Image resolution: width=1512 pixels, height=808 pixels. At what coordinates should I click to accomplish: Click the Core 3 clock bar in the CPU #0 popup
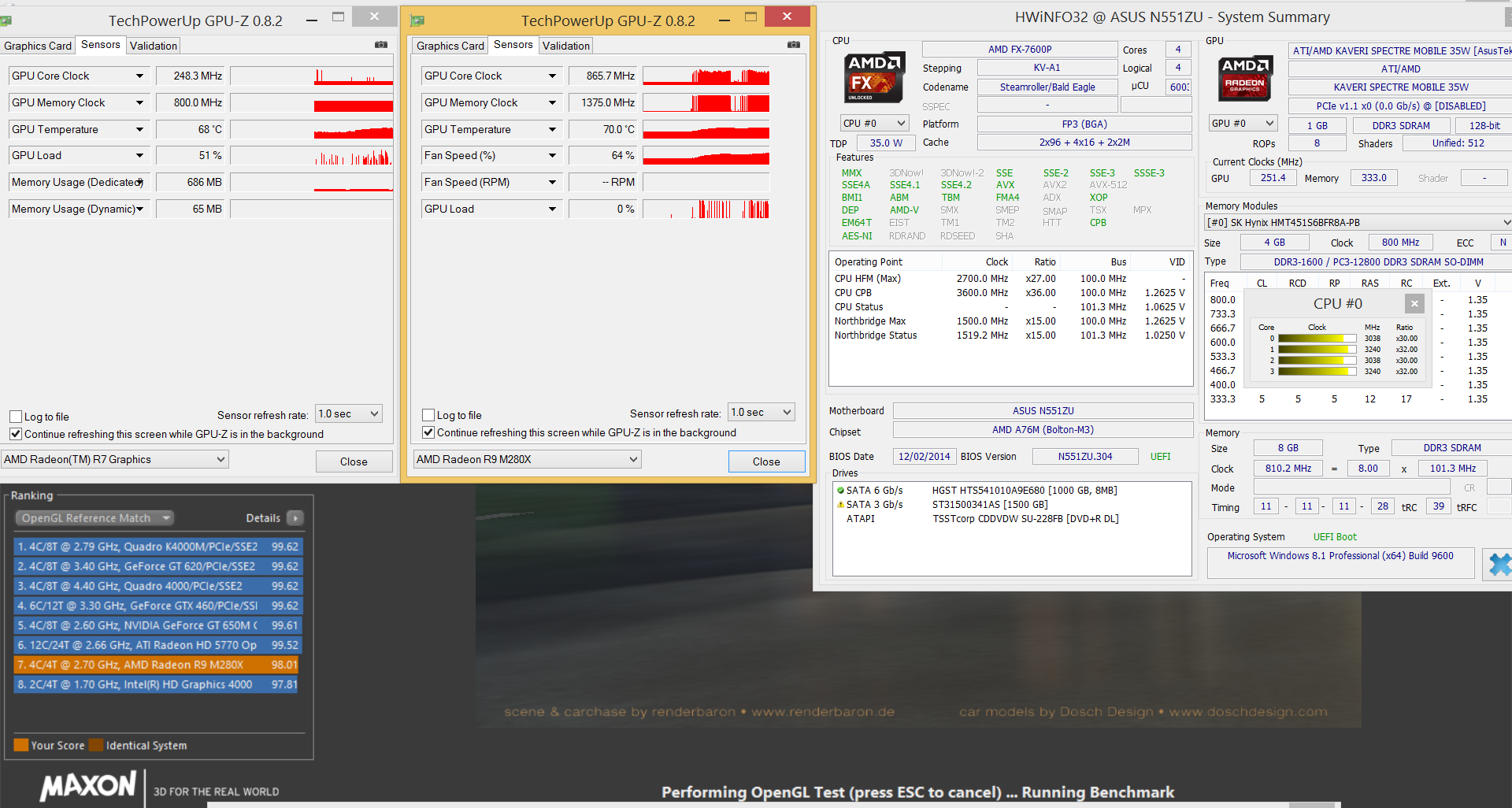point(1317,372)
